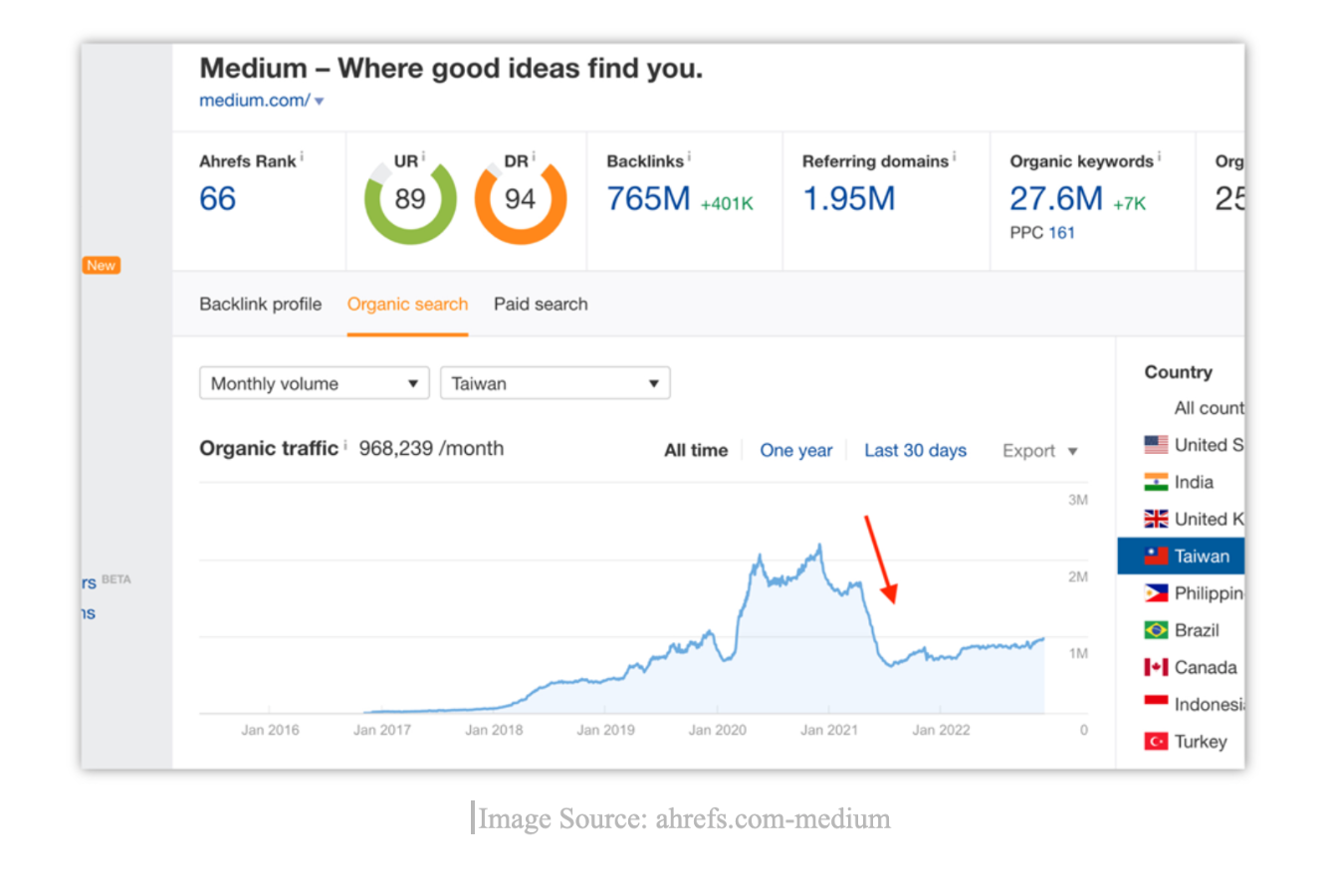Click the Taiwan flag icon
The width and height of the screenshot is (1332, 896).
tap(1156, 557)
